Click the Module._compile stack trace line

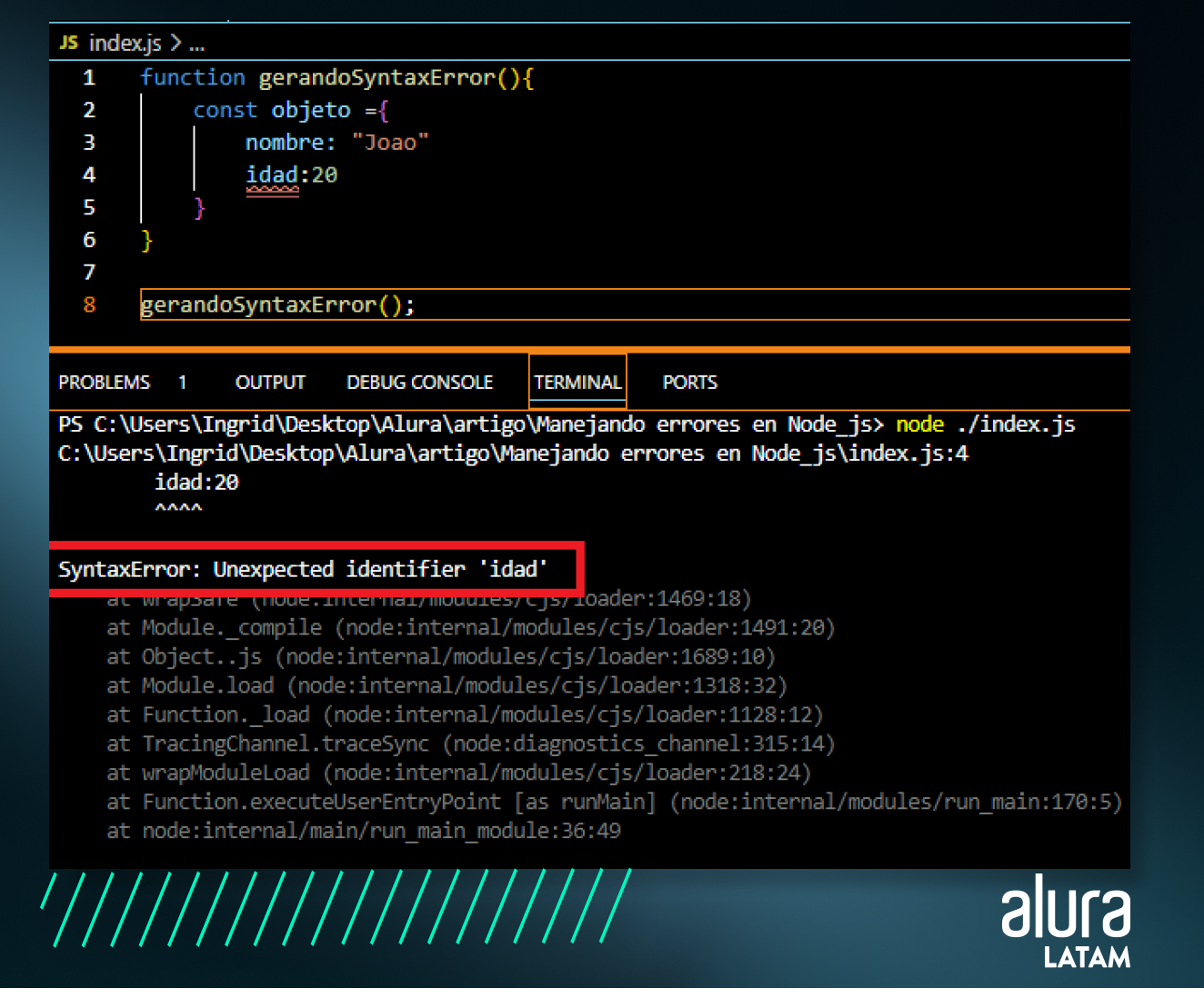470,628
